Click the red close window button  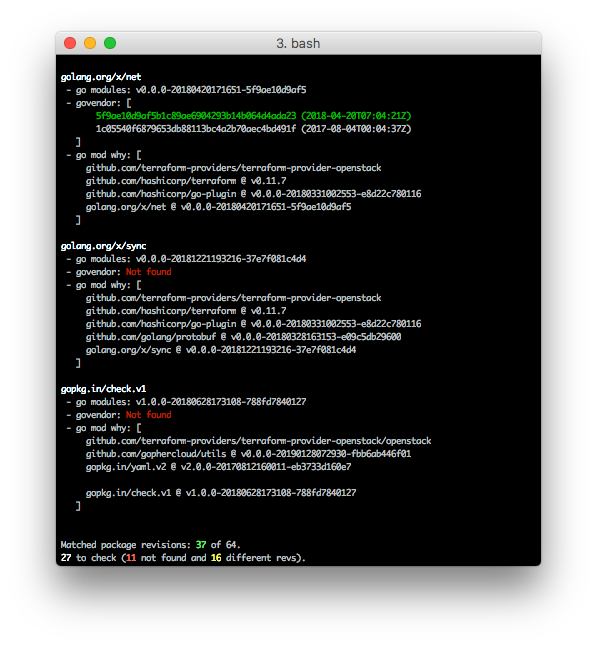(70, 43)
